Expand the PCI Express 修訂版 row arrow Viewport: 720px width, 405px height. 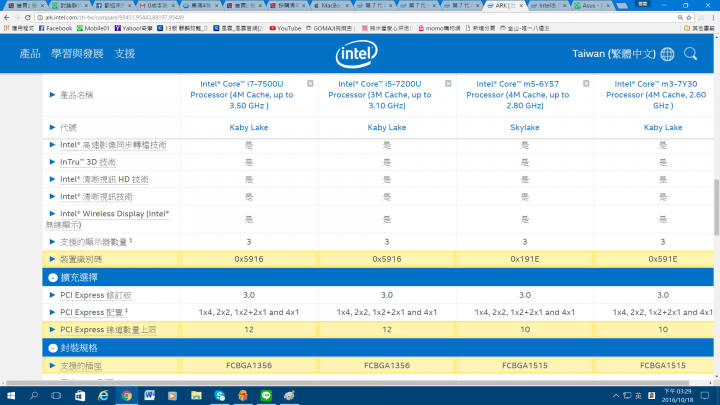[52, 295]
